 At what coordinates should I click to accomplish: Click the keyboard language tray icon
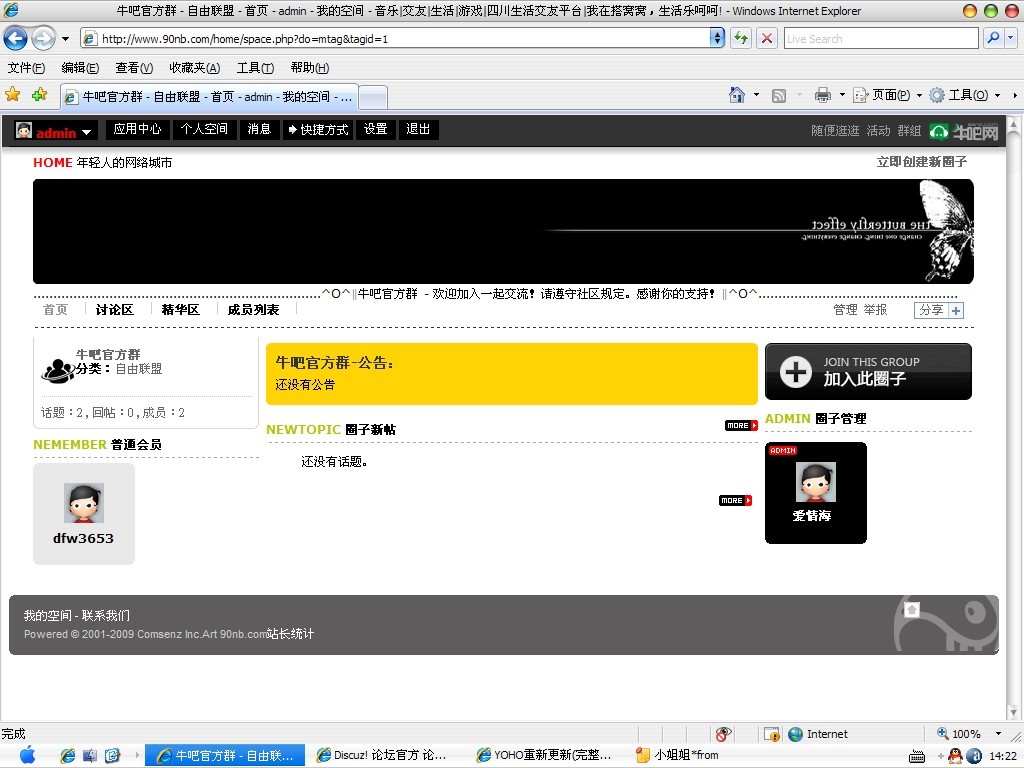917,756
